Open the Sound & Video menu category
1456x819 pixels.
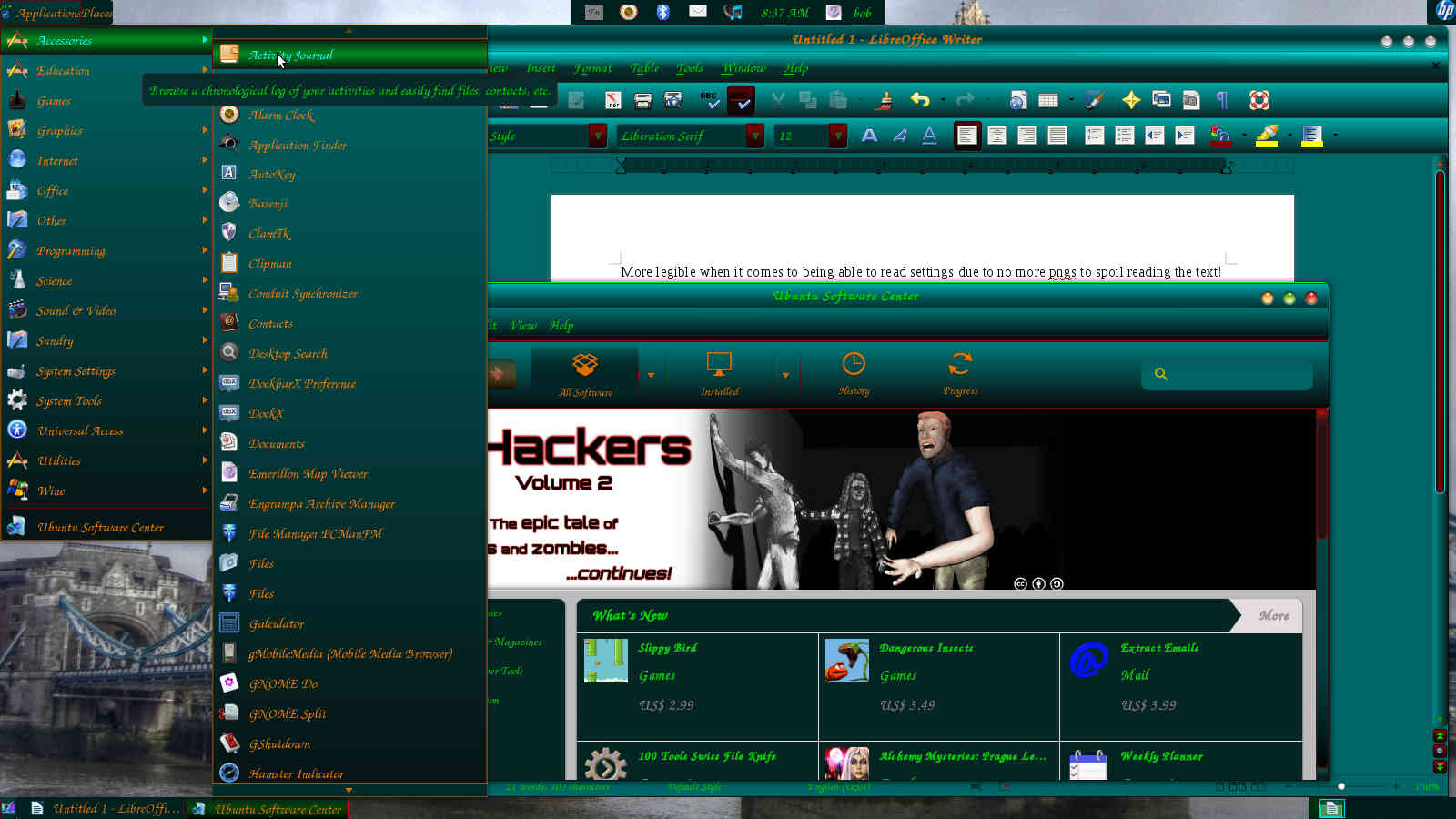(x=106, y=310)
